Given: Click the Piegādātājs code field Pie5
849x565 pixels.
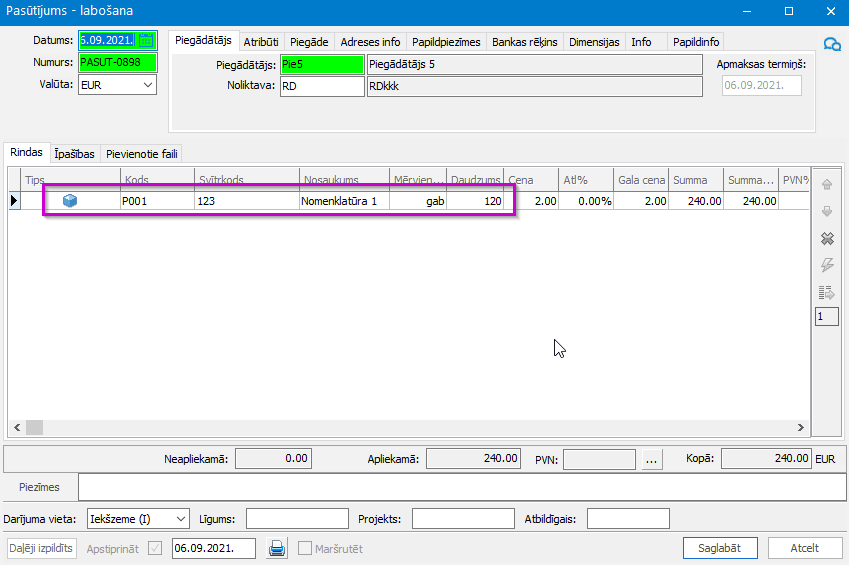Looking at the screenshot, I should tap(322, 64).
